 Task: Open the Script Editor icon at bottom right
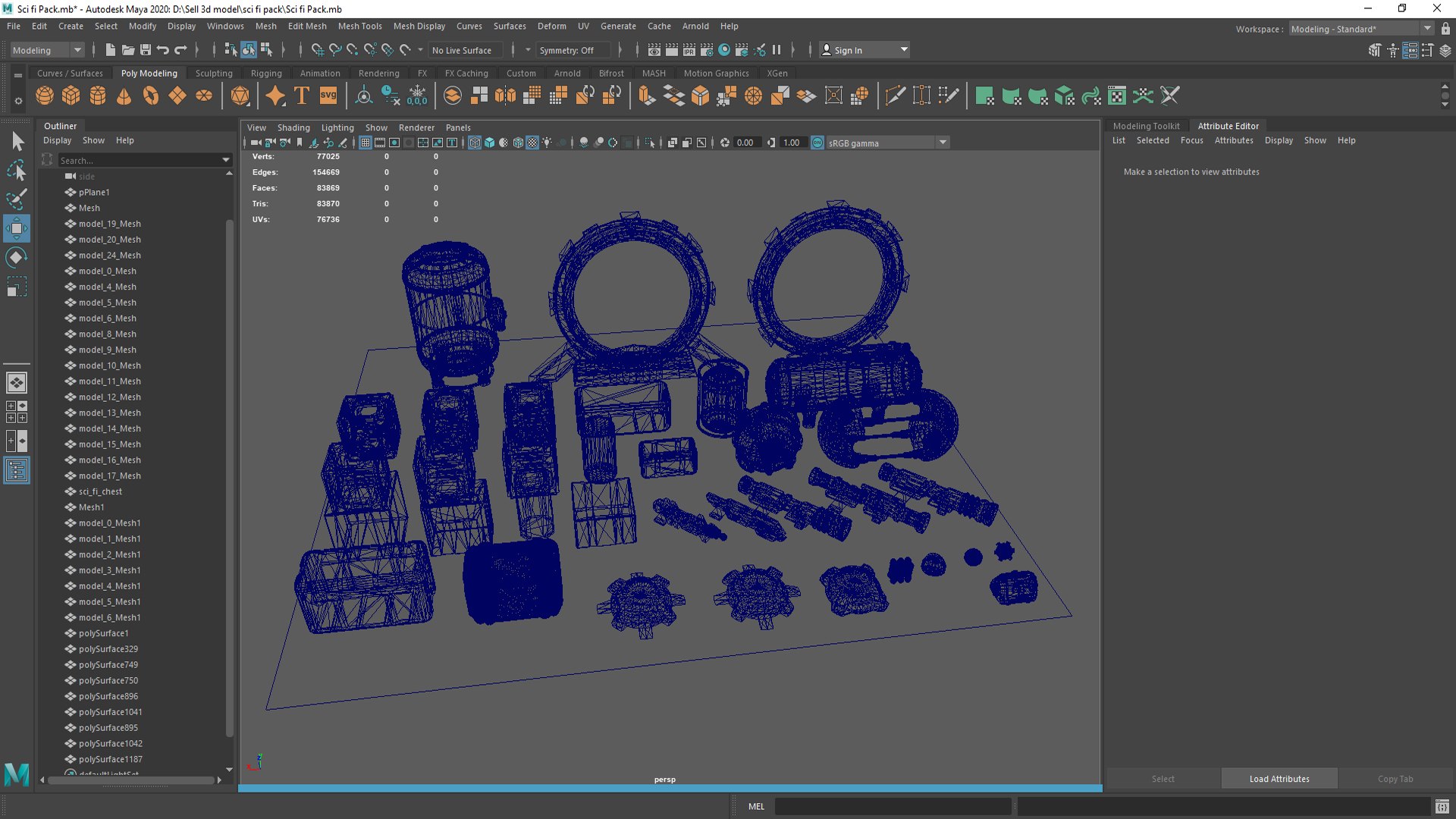(x=1442, y=807)
